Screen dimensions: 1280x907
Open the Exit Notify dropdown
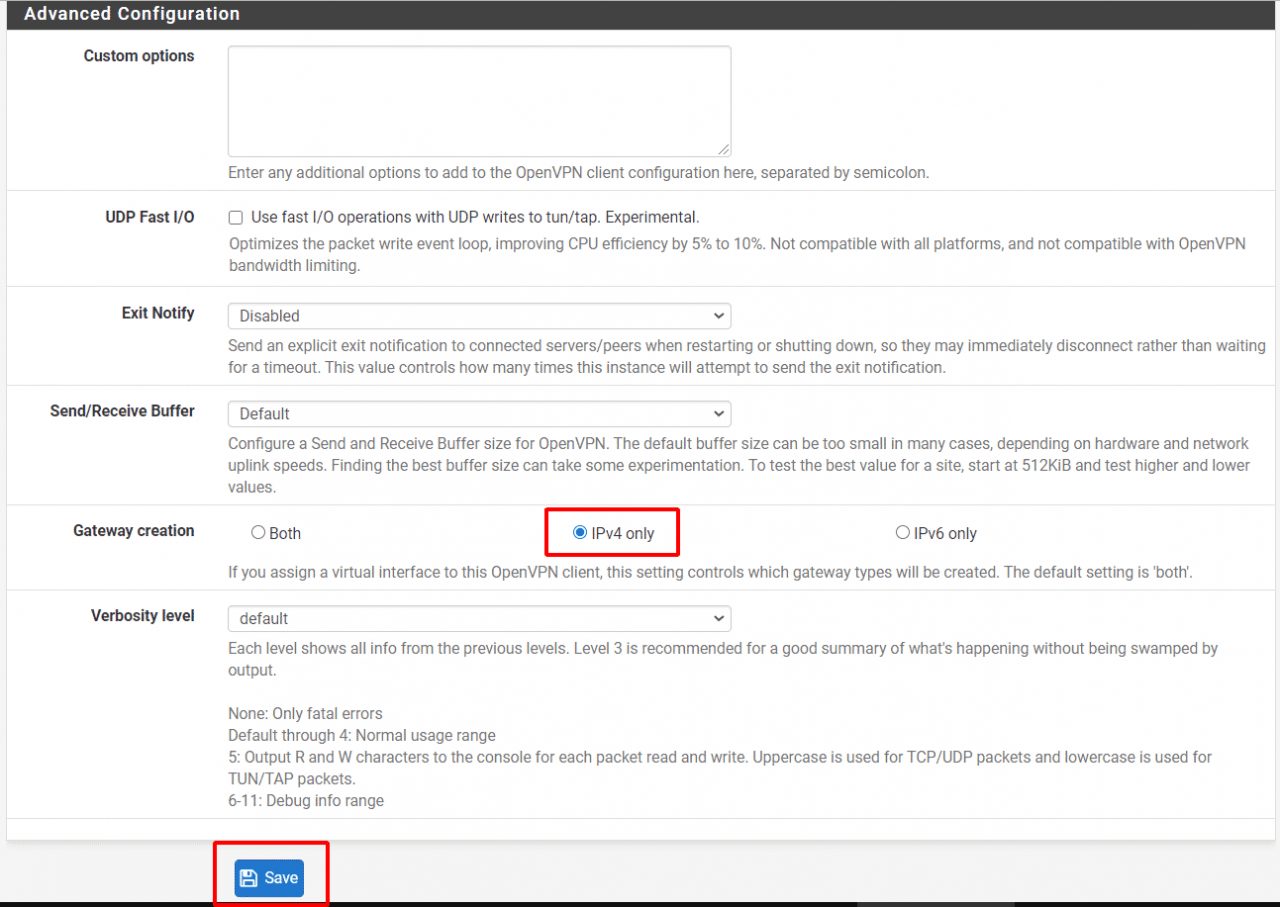[x=478, y=316]
